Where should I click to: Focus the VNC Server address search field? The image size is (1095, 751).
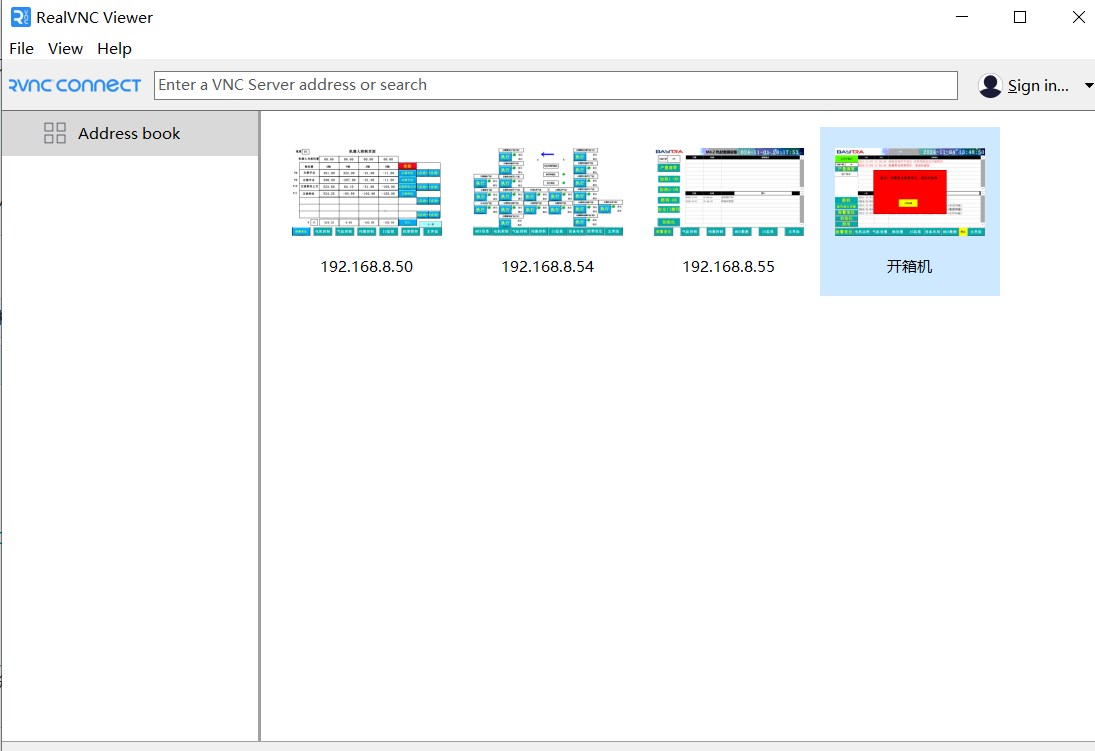(555, 85)
